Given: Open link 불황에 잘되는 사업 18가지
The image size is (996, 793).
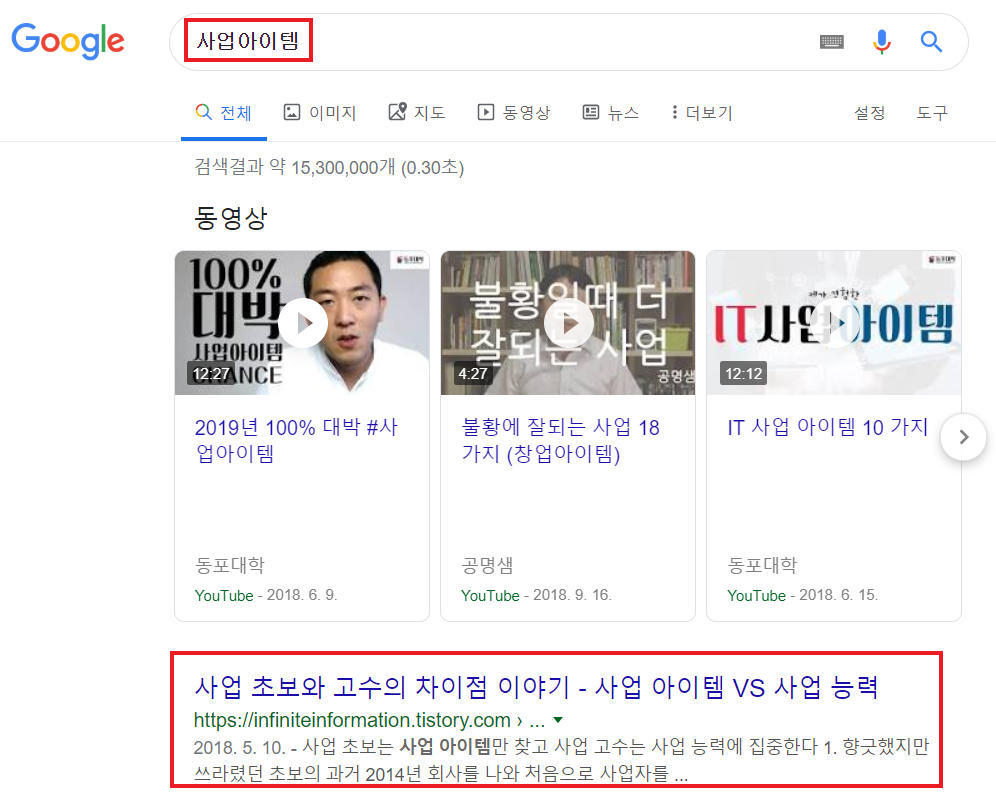Looking at the screenshot, I should (560, 440).
